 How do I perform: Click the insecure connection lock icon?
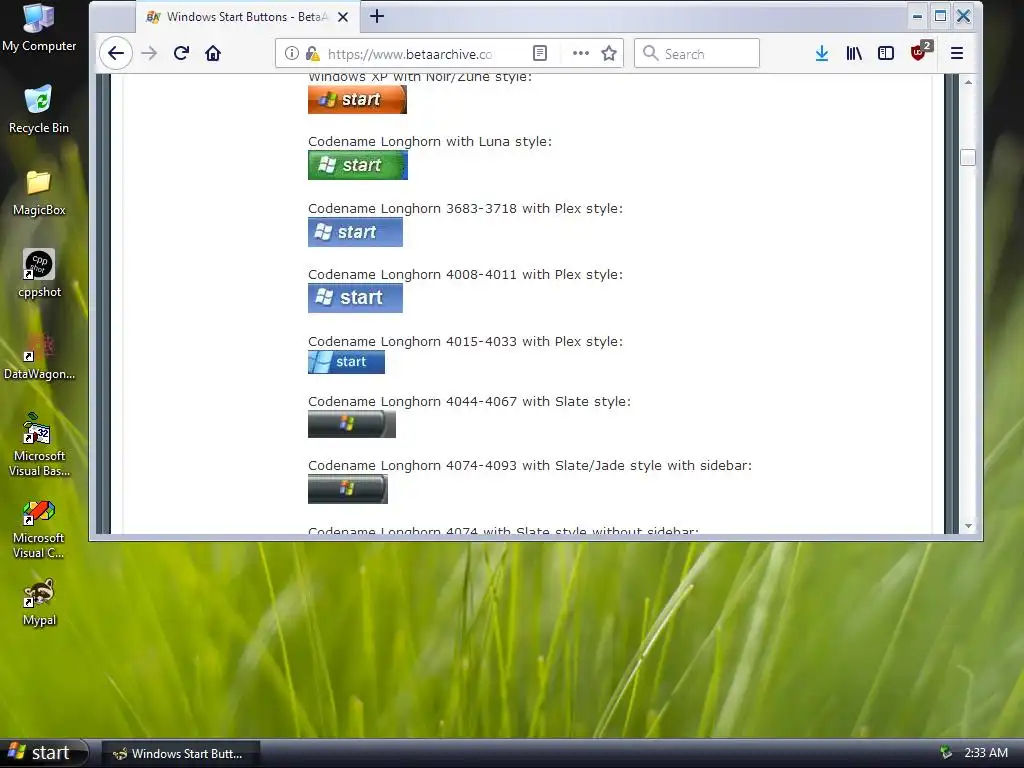click(312, 54)
